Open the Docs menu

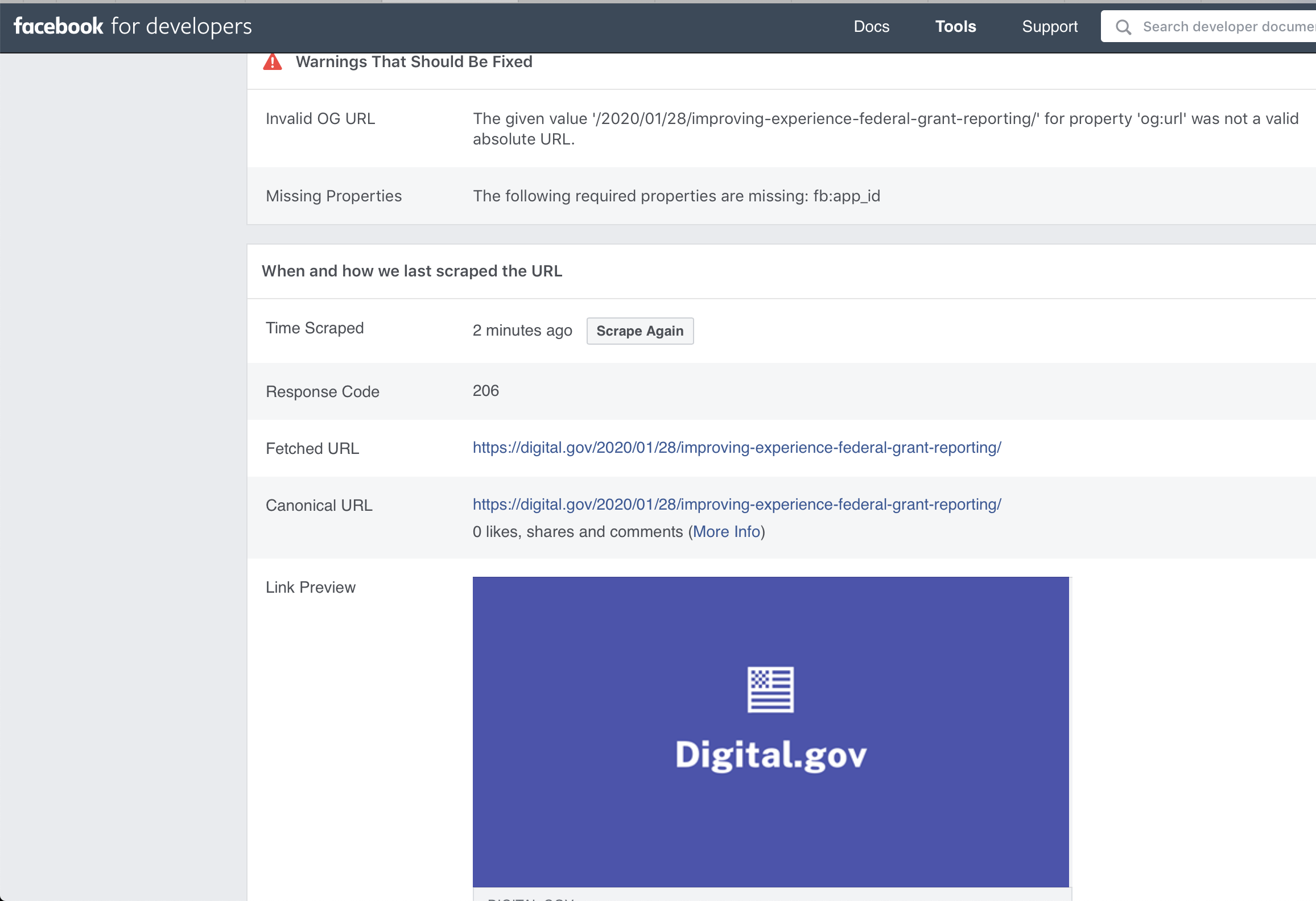pos(871,26)
